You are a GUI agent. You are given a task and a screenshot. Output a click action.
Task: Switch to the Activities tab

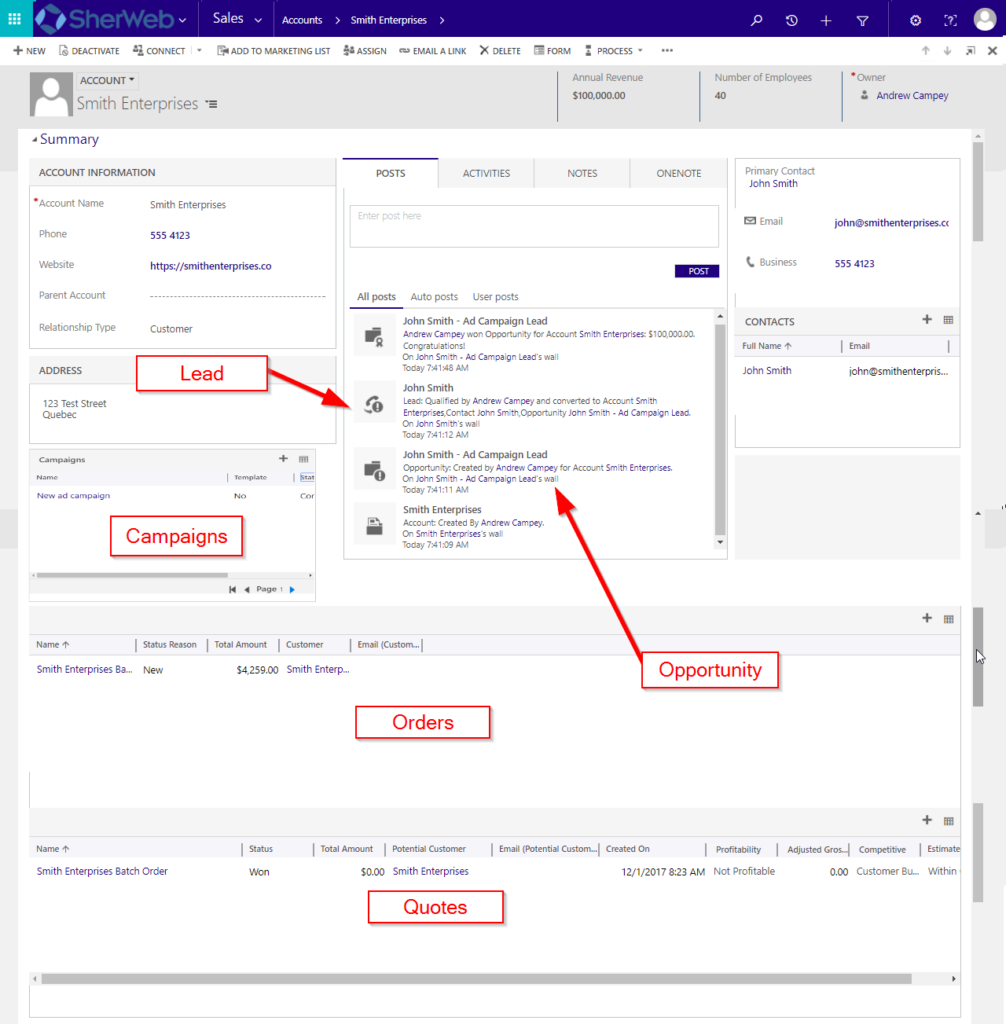click(486, 173)
